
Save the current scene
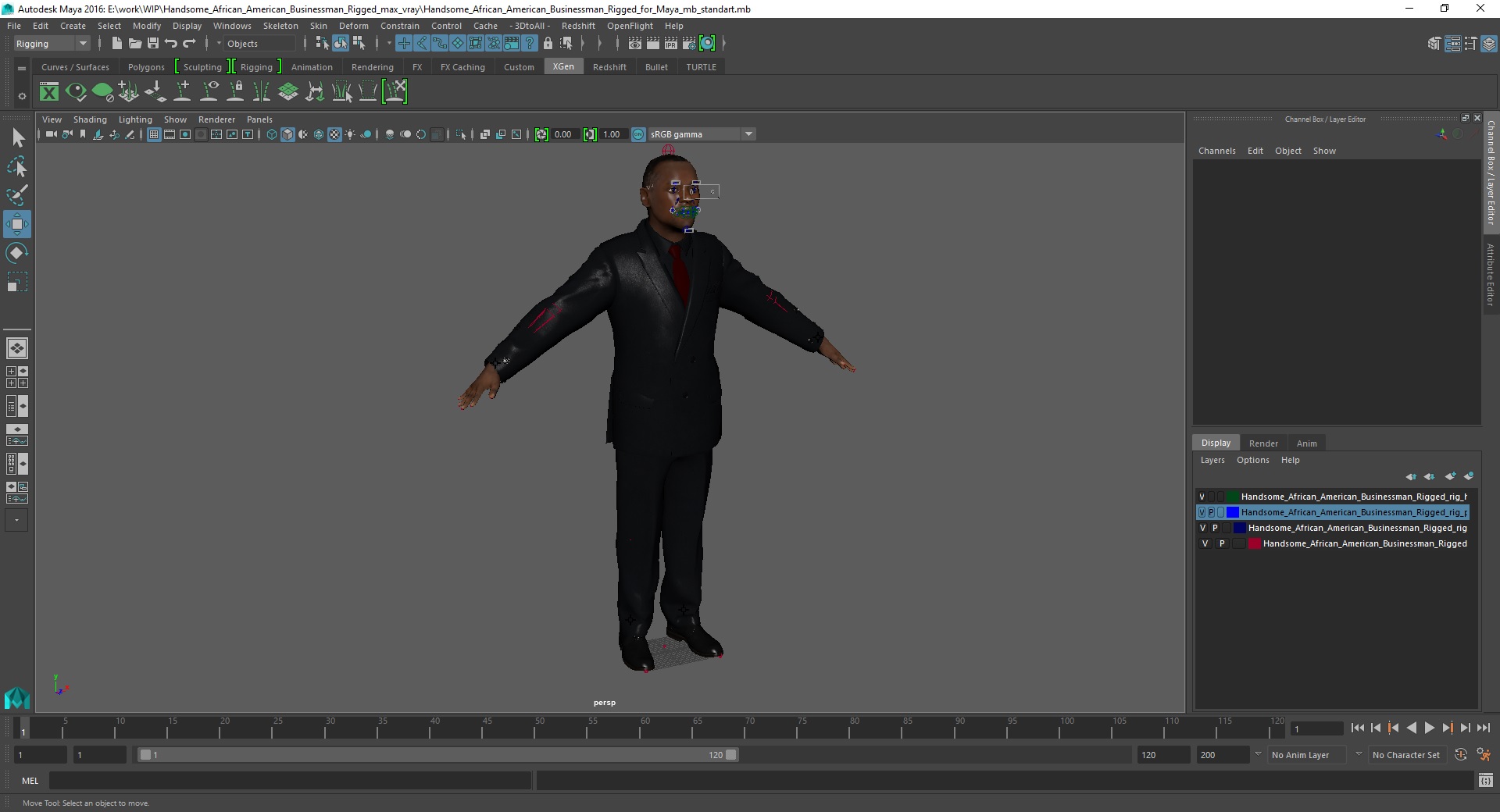[153, 44]
